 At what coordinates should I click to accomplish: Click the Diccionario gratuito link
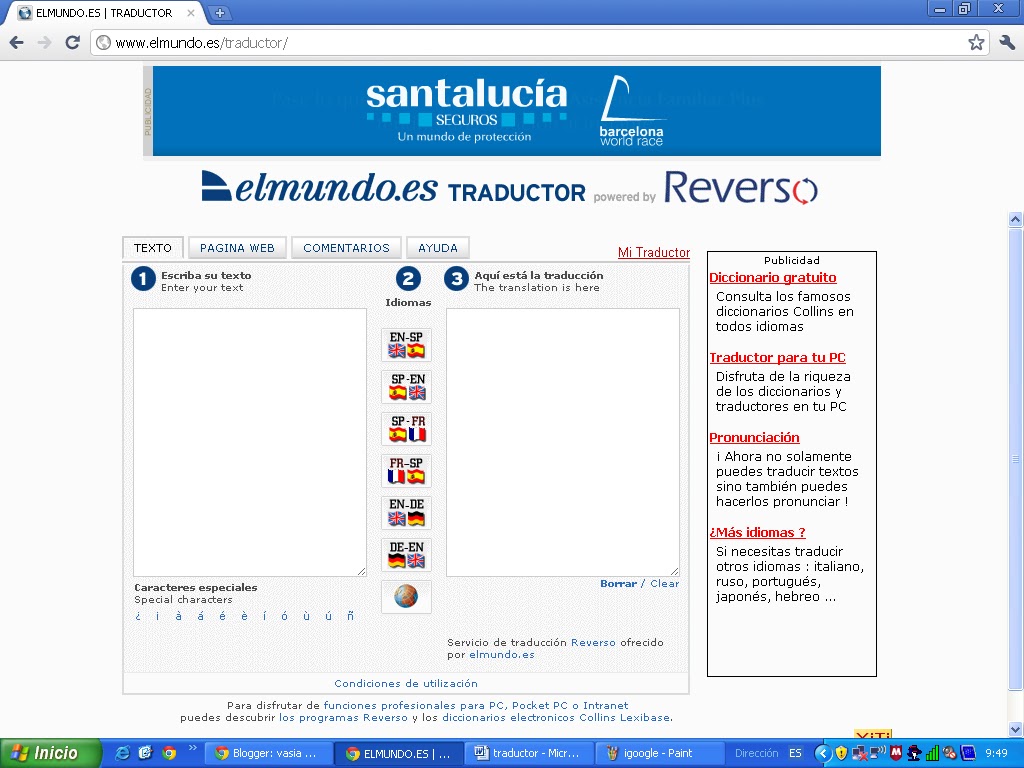tap(773, 278)
